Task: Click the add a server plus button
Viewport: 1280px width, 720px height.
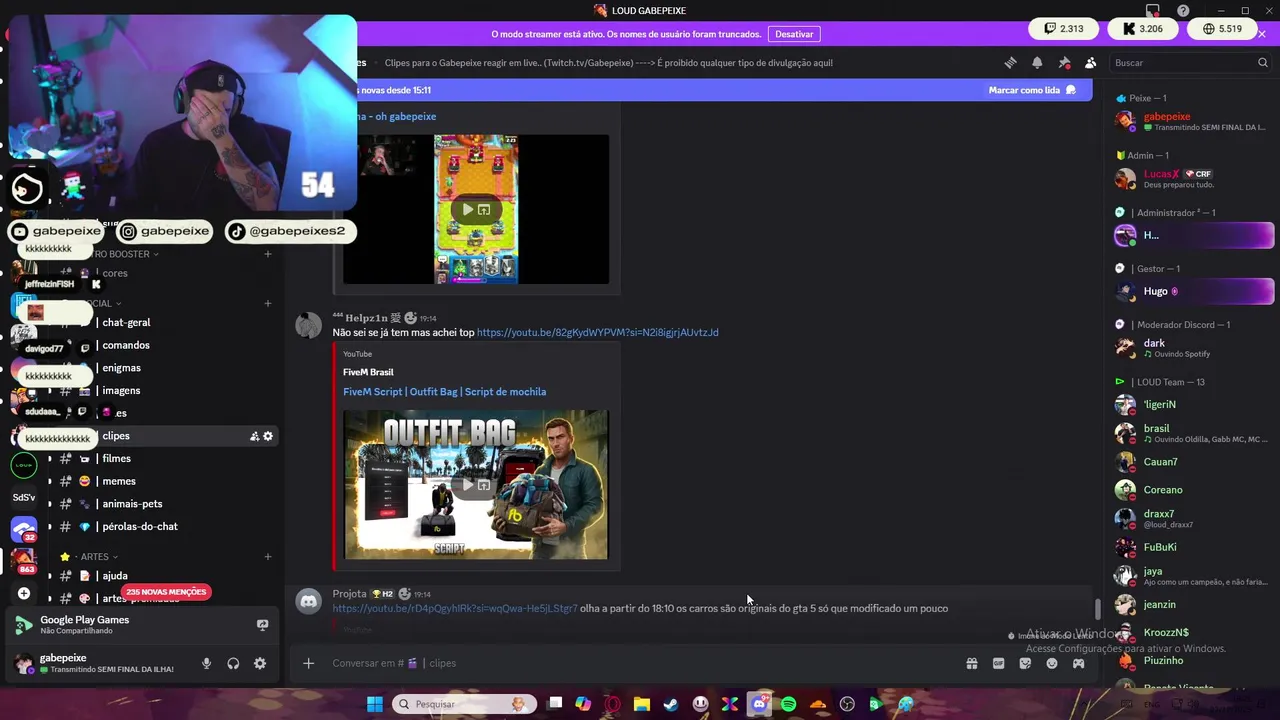Action: 24,593
